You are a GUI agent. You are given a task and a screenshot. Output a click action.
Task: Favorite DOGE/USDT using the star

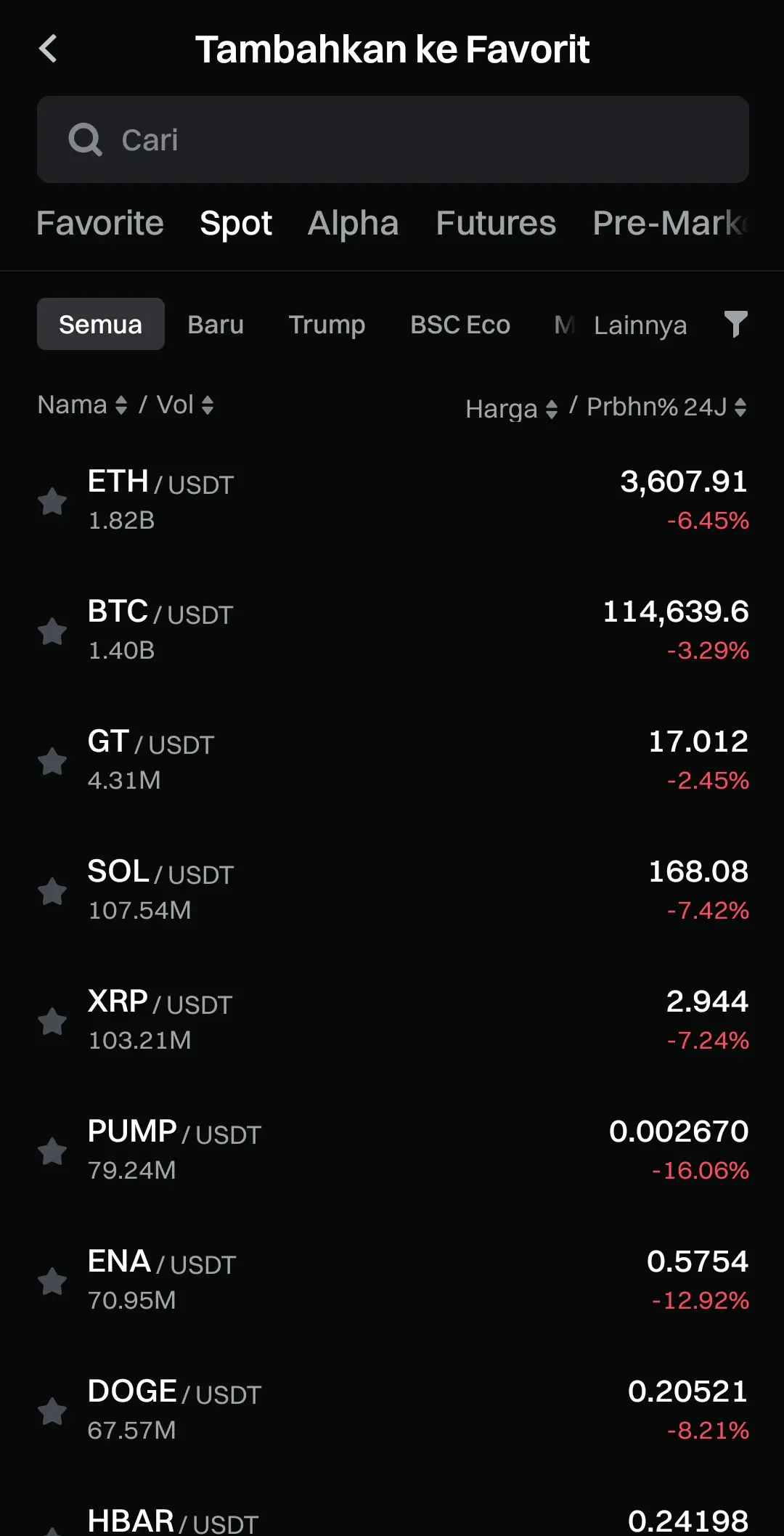click(x=52, y=1411)
